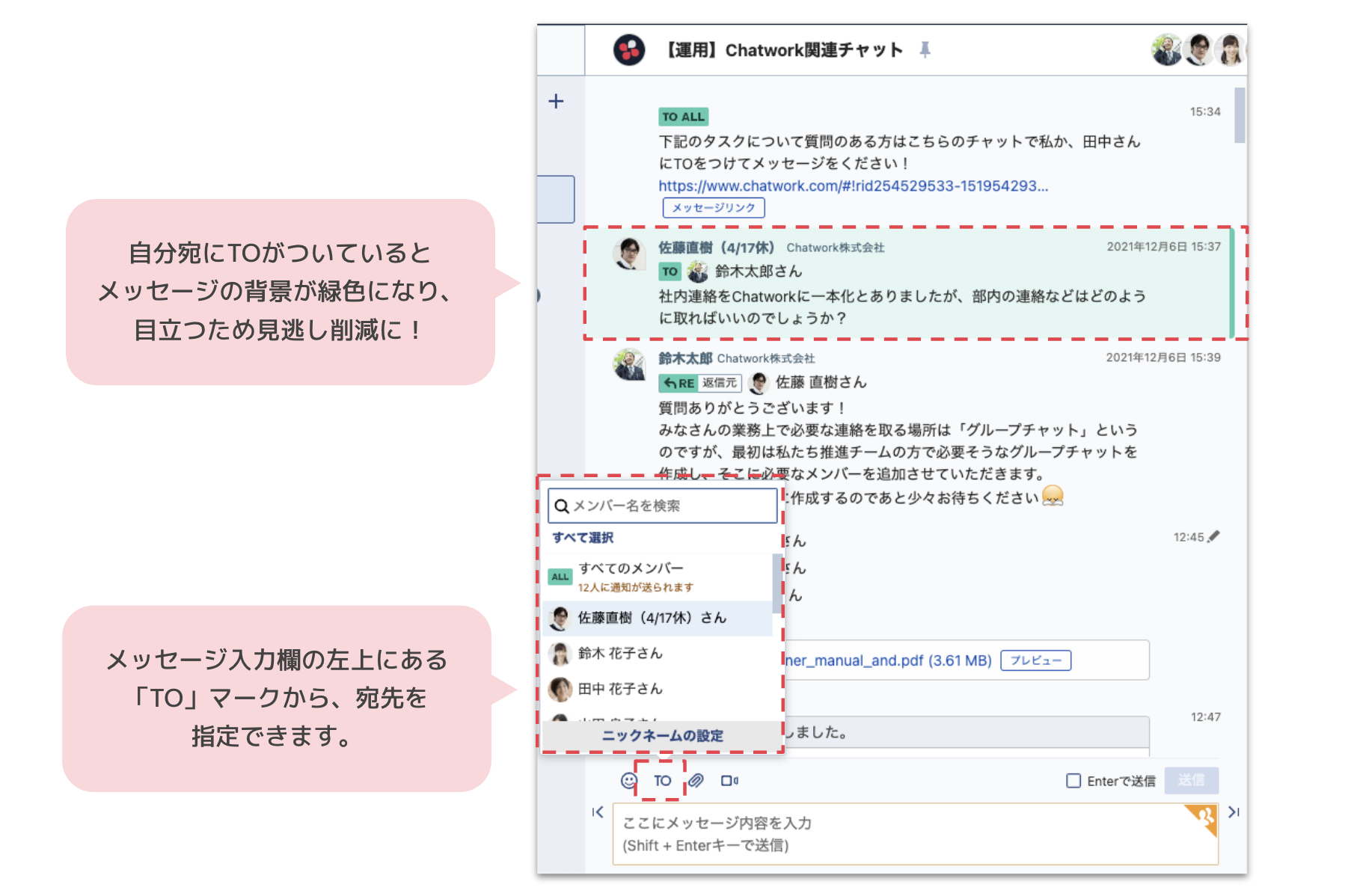Click the 2021年12月6日 15:37 timestamp
The width and height of the screenshot is (1354, 896).
click(1163, 246)
